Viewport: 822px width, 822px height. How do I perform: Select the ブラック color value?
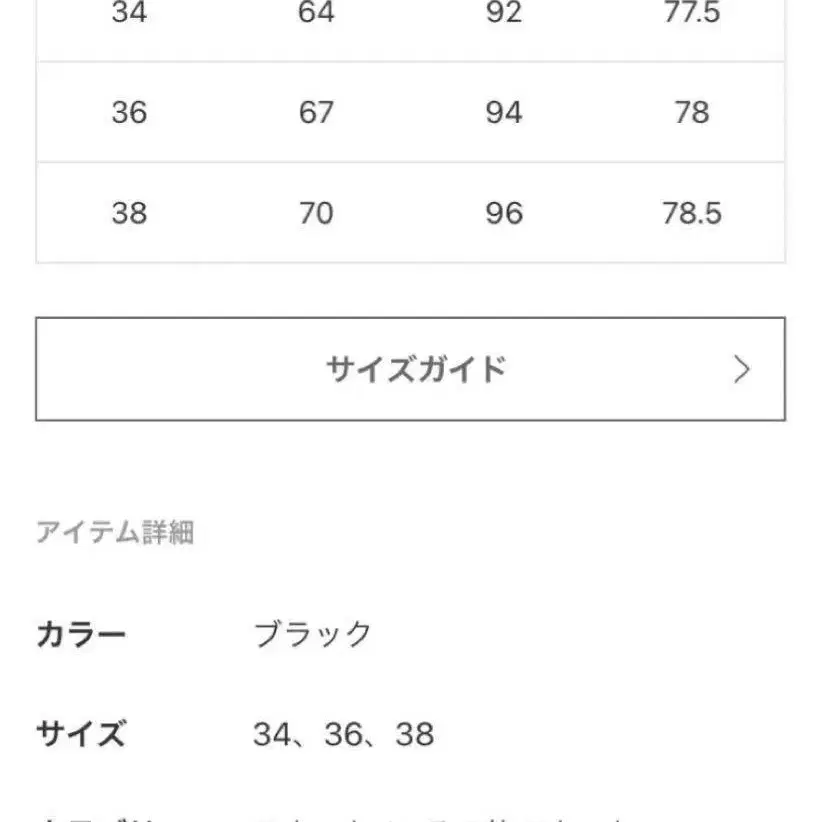[313, 634]
